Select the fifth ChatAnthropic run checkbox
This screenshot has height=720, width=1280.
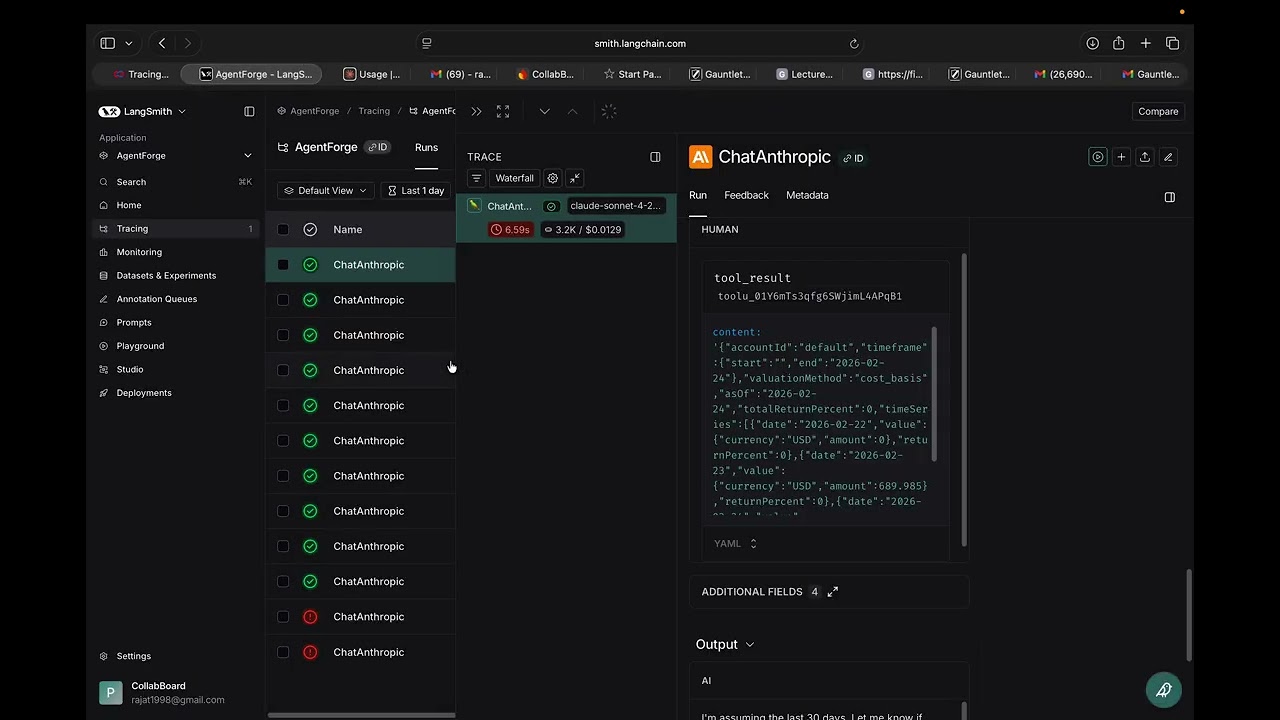283,405
